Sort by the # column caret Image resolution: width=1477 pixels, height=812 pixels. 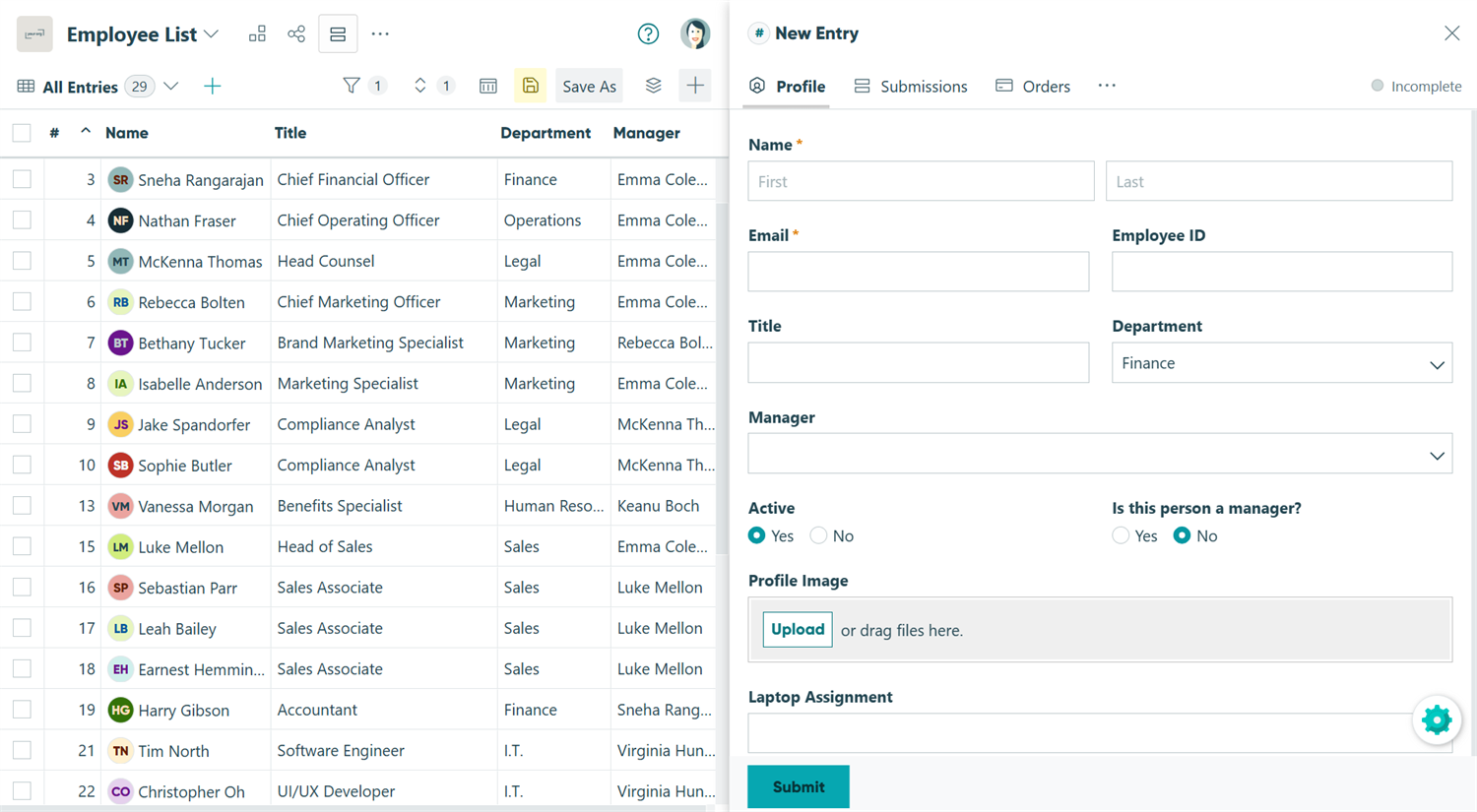coord(86,131)
